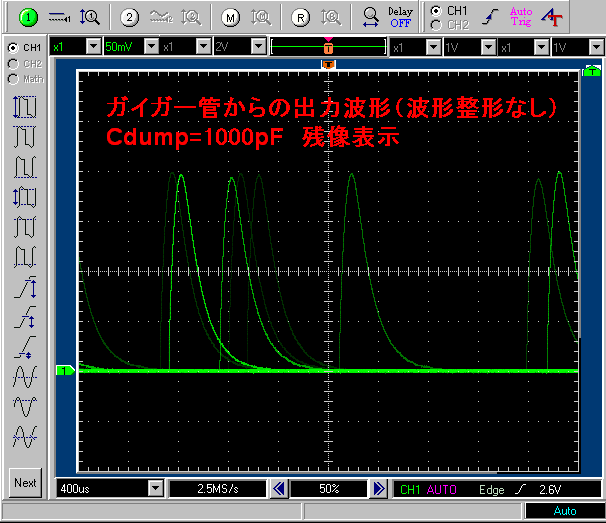The height and width of the screenshot is (523, 606).
Task: Select the rise overshoot measurement icon
Action: tap(25, 317)
